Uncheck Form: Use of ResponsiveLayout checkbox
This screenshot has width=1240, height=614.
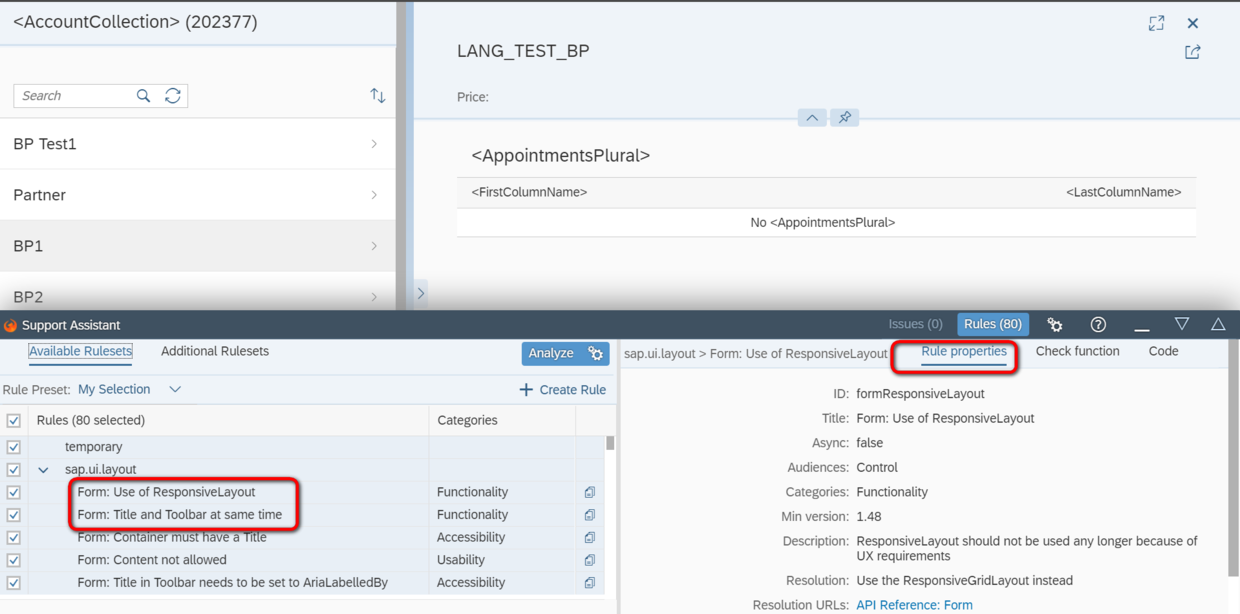pos(14,492)
